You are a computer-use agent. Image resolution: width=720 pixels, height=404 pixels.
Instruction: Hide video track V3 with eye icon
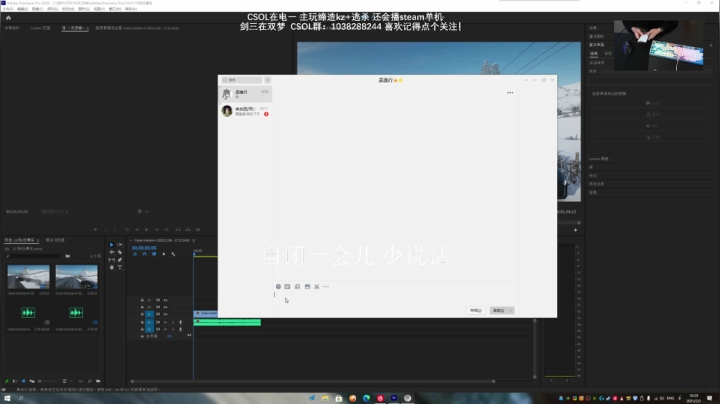165,300
